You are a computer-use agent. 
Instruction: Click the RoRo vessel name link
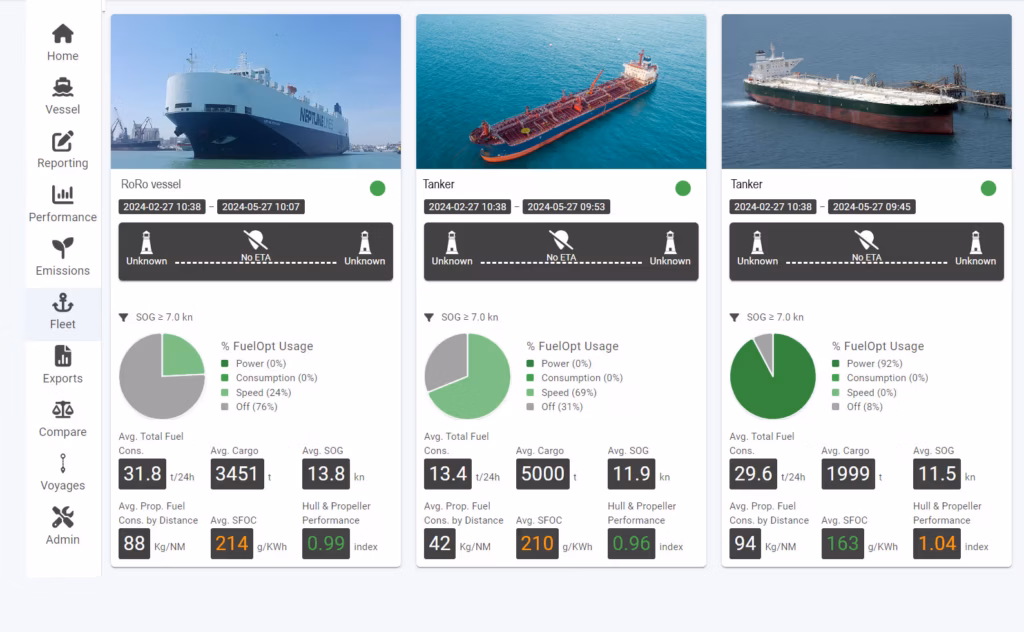[x=151, y=184]
